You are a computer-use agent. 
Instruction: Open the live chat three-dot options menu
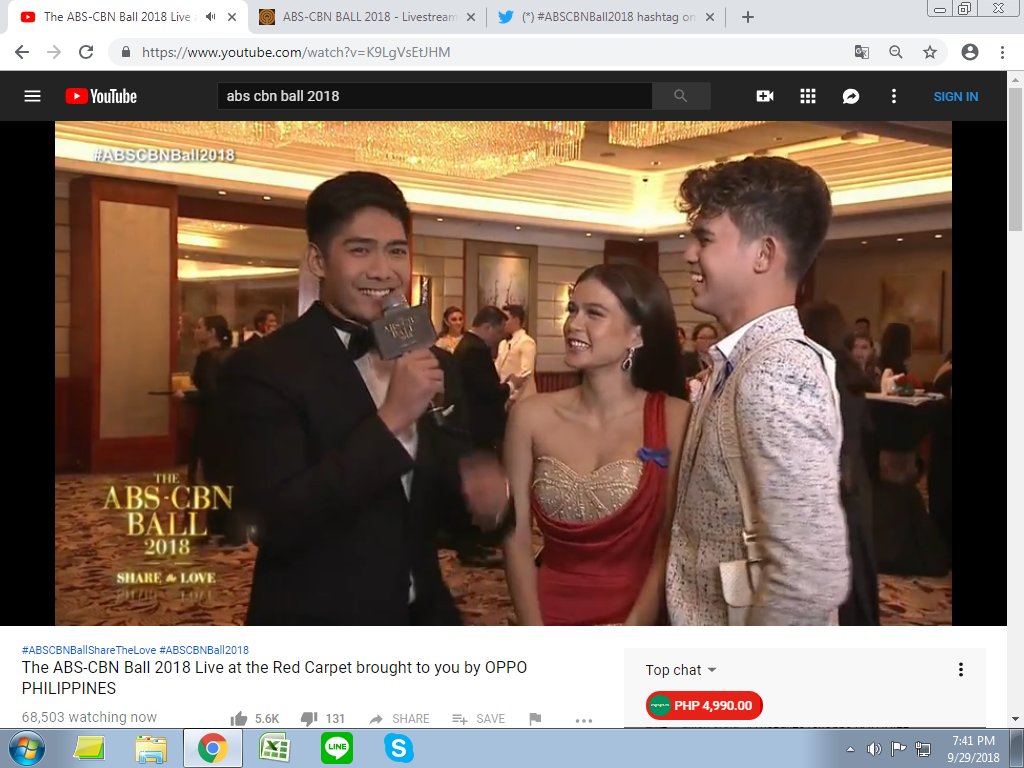[961, 669]
